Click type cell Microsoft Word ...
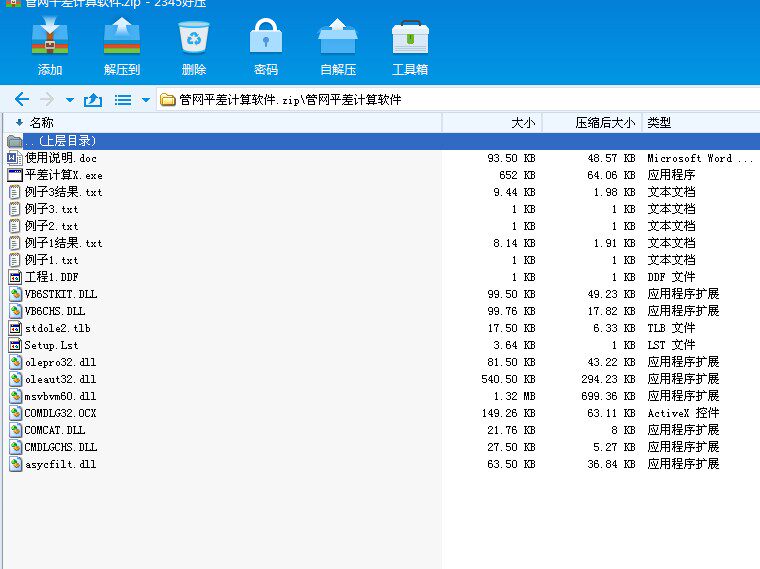 pyautogui.click(x=700, y=158)
